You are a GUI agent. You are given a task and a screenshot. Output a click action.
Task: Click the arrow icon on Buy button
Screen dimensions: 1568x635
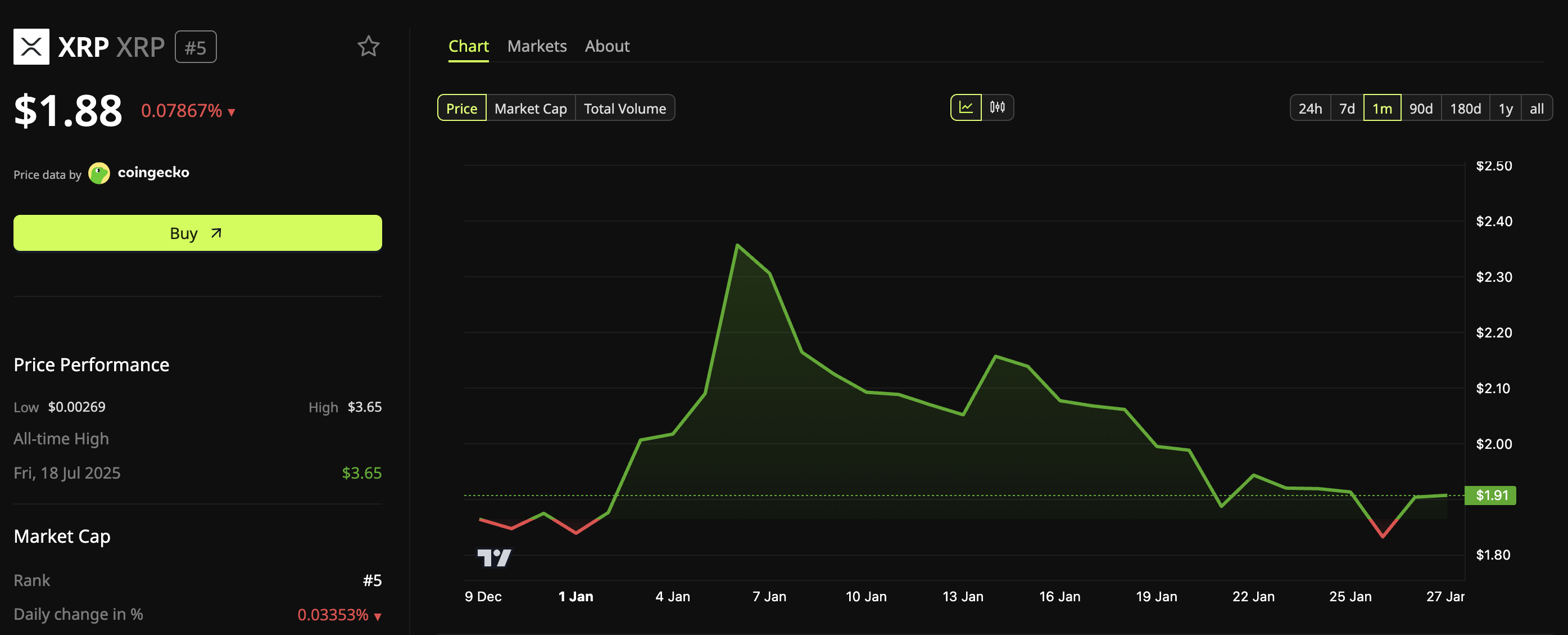[216, 233]
